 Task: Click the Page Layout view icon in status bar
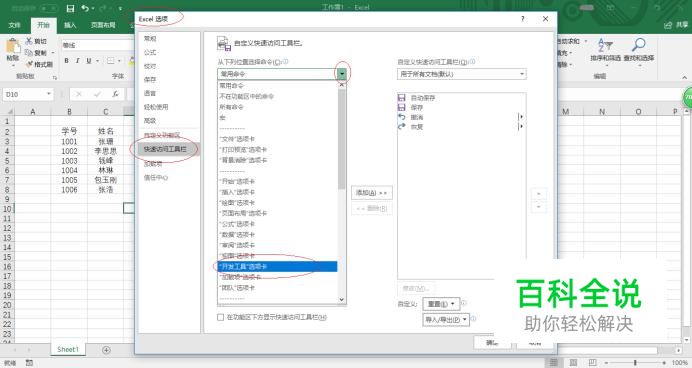point(573,363)
